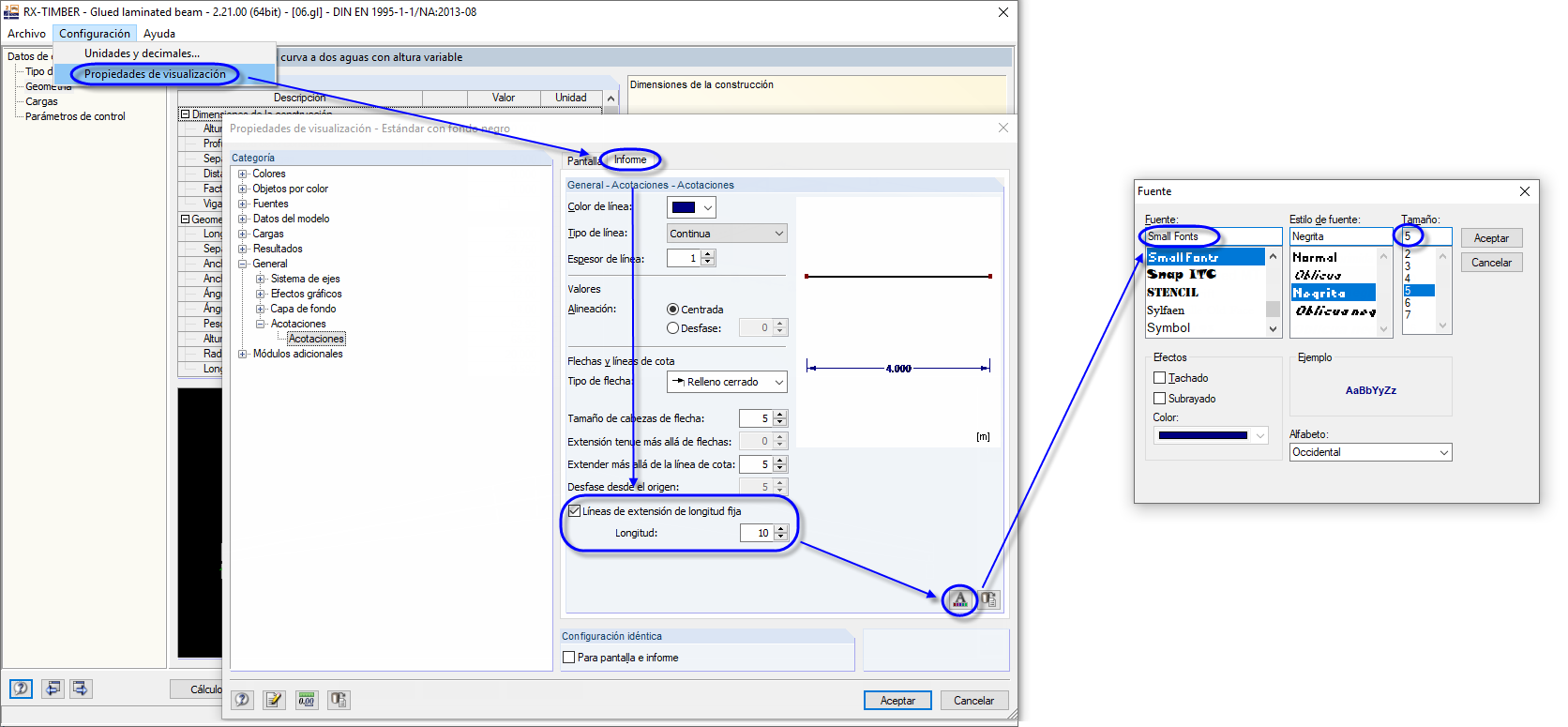
Task: Click the 'Espesor de línea' value field
Action: (x=684, y=258)
